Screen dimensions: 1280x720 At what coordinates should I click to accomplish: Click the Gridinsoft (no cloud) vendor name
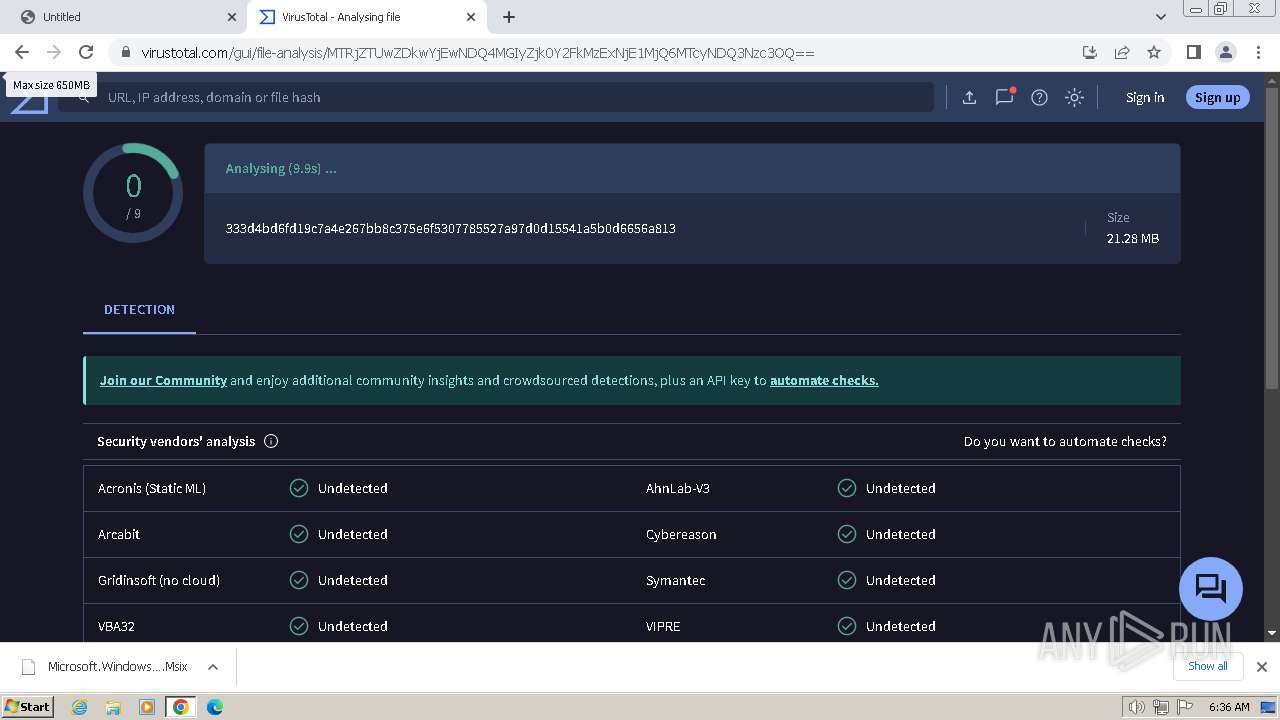tap(159, 580)
